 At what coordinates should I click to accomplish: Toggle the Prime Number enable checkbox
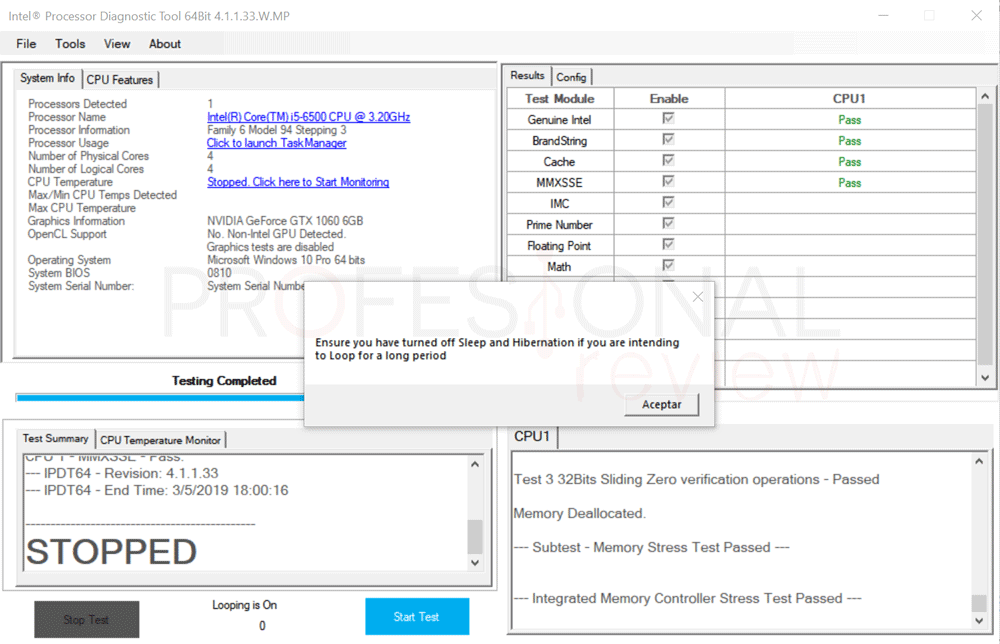click(668, 223)
